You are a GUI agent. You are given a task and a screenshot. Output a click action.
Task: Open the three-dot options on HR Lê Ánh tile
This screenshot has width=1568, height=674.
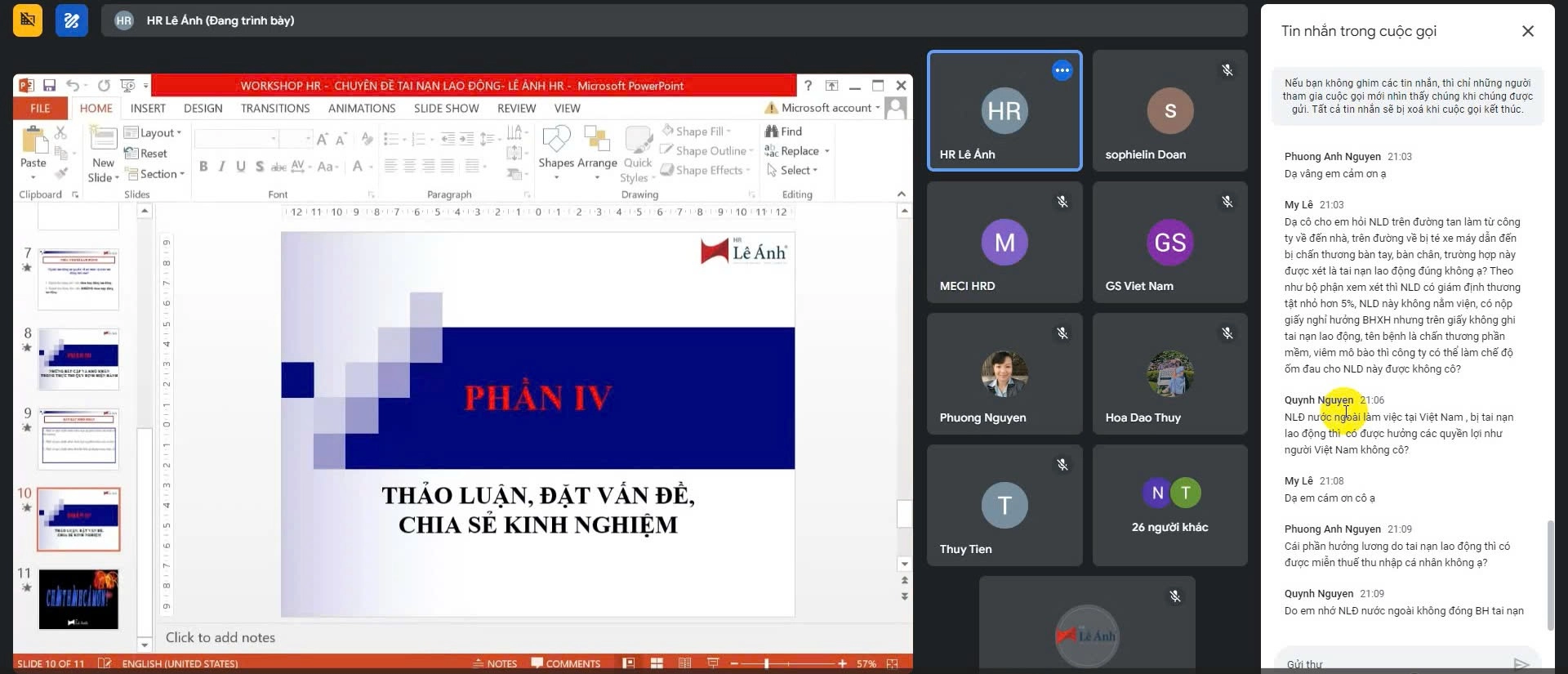tap(1062, 70)
